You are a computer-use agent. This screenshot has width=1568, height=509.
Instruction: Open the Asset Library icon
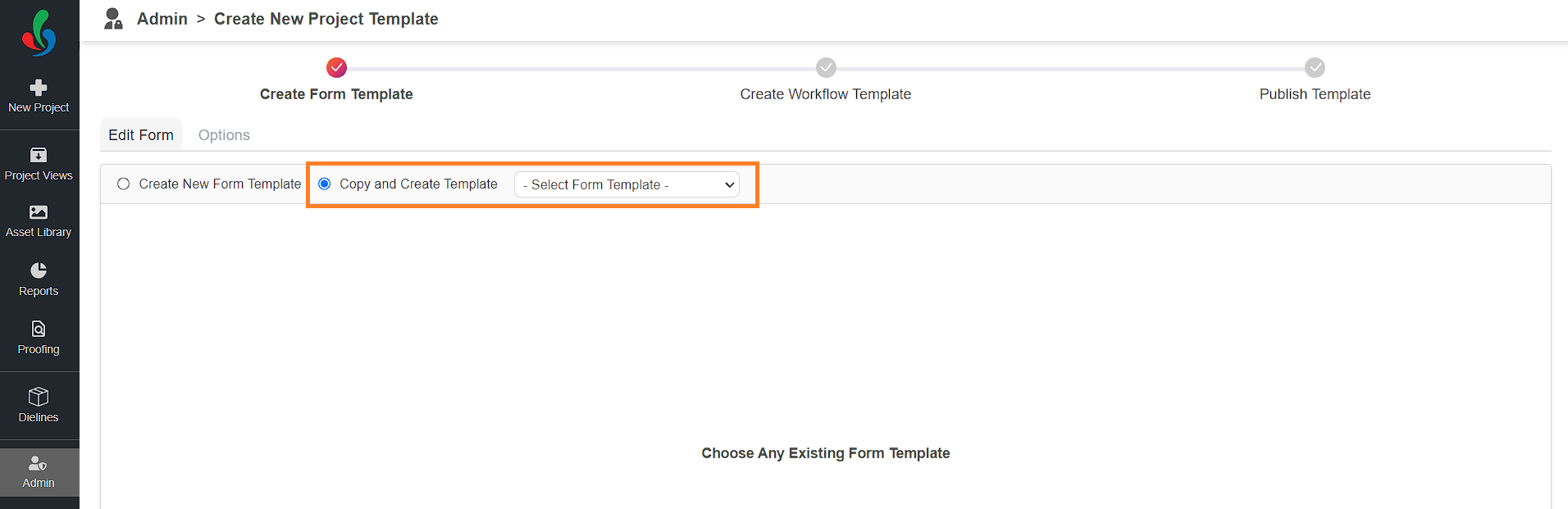pos(39,212)
